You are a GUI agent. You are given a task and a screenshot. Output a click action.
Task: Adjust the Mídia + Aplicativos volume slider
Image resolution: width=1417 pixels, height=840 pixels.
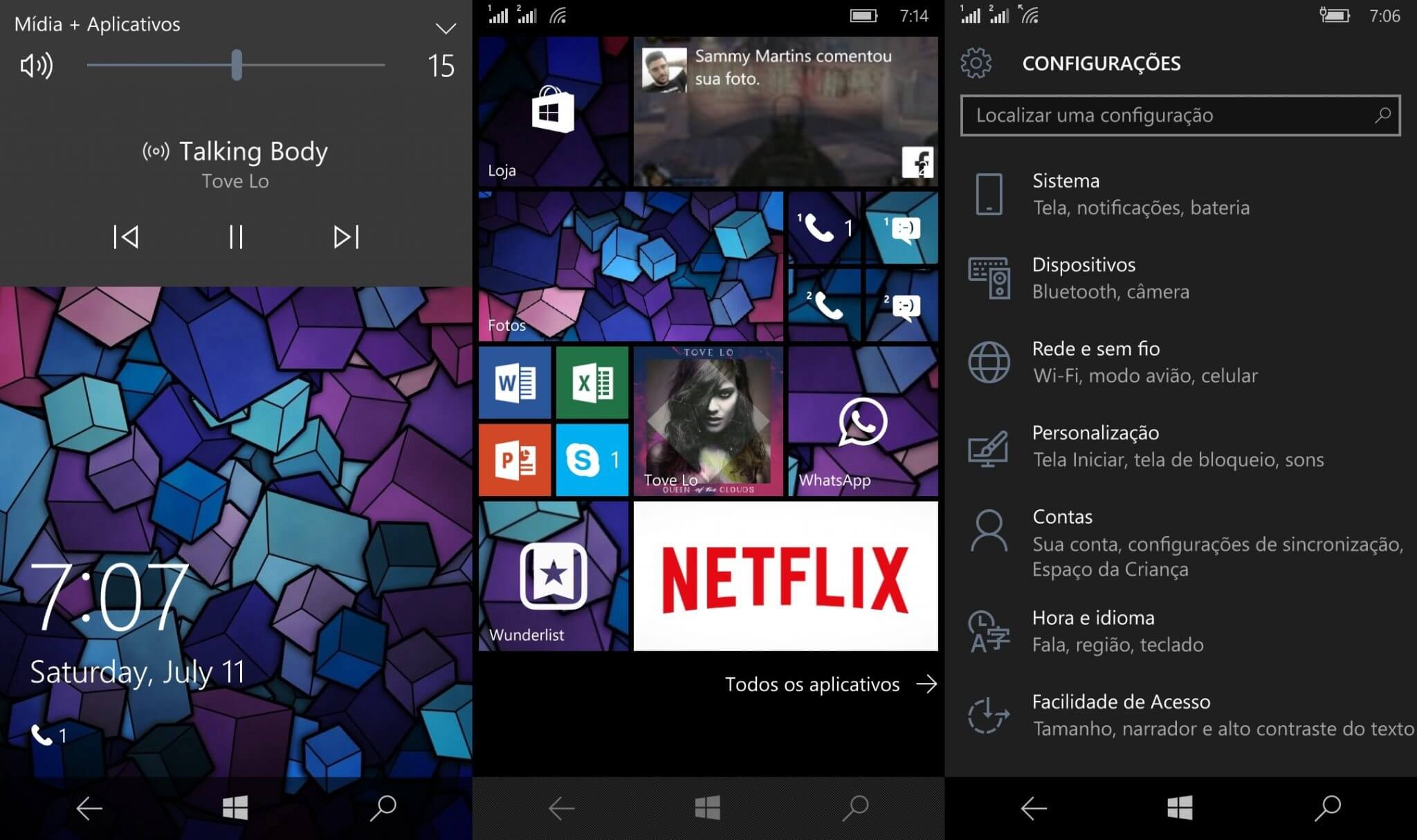[236, 65]
